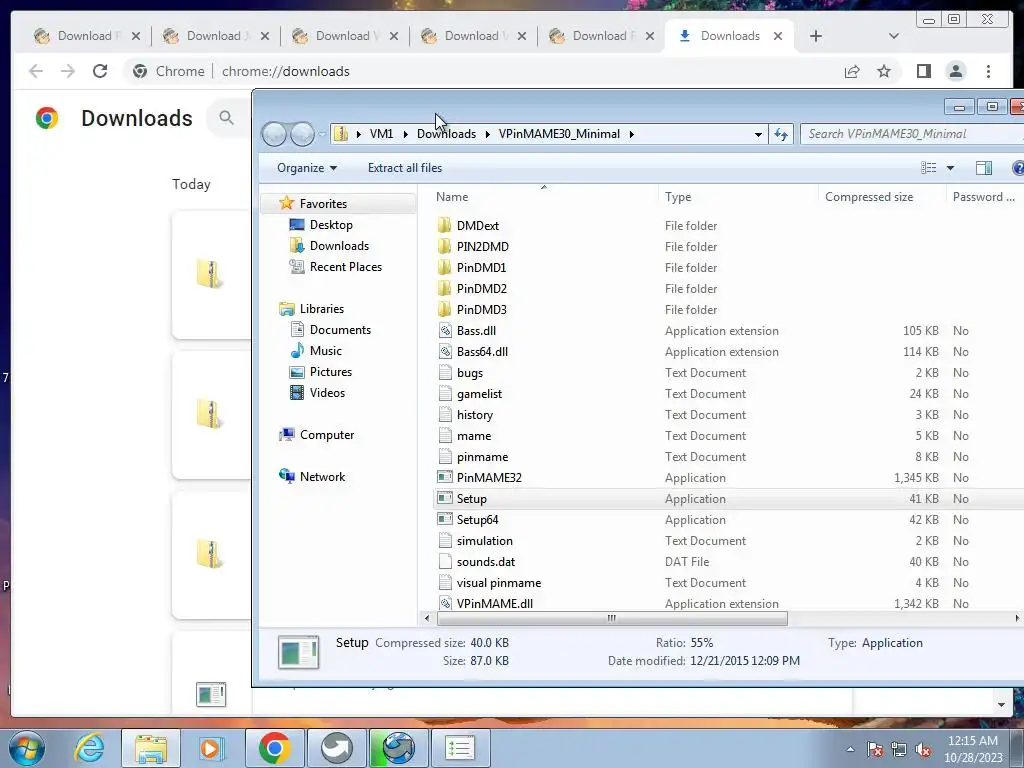Reload the Chrome downloads page
Image resolution: width=1024 pixels, height=768 pixels.
click(100, 71)
